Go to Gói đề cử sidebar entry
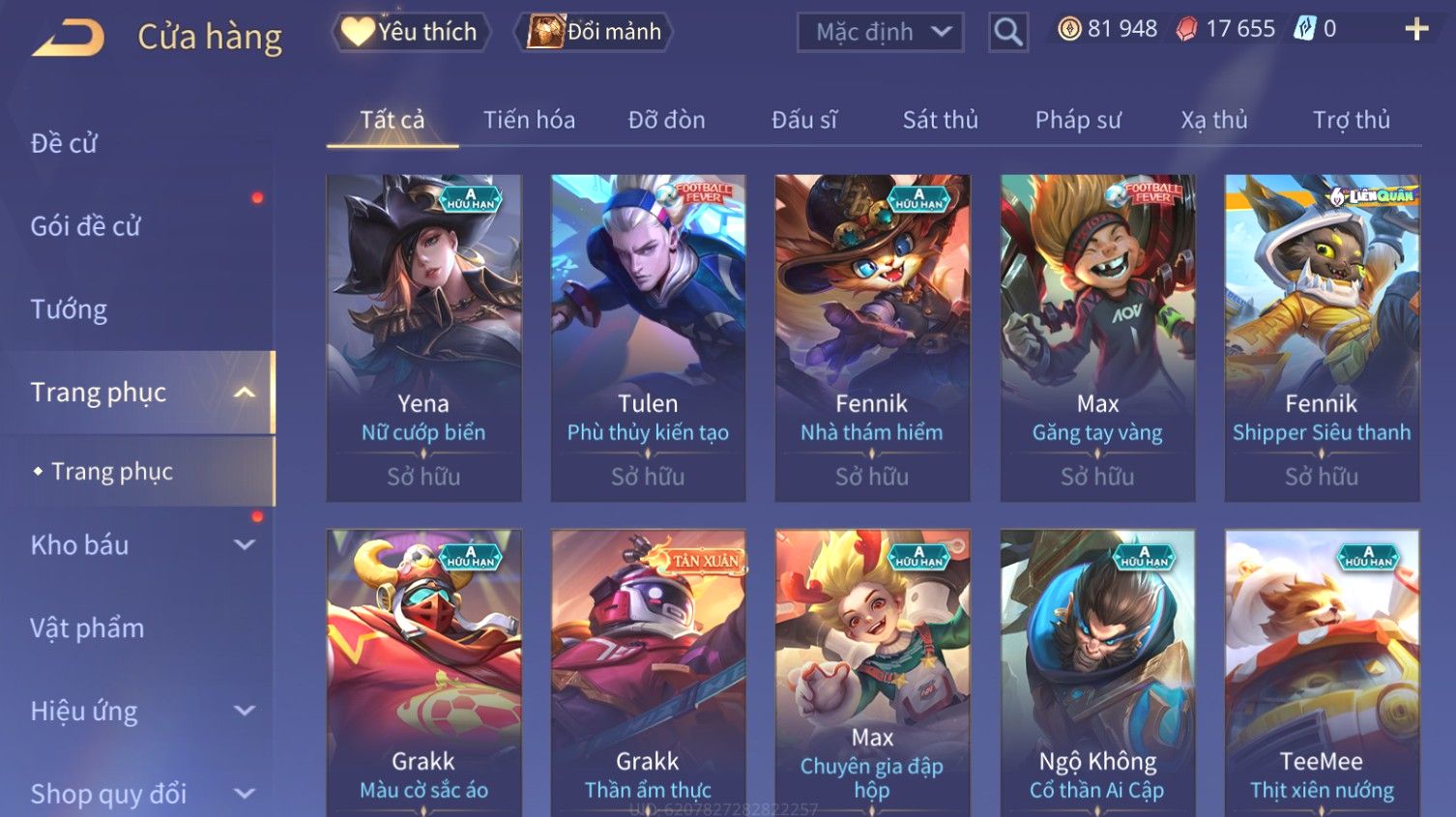 (85, 226)
